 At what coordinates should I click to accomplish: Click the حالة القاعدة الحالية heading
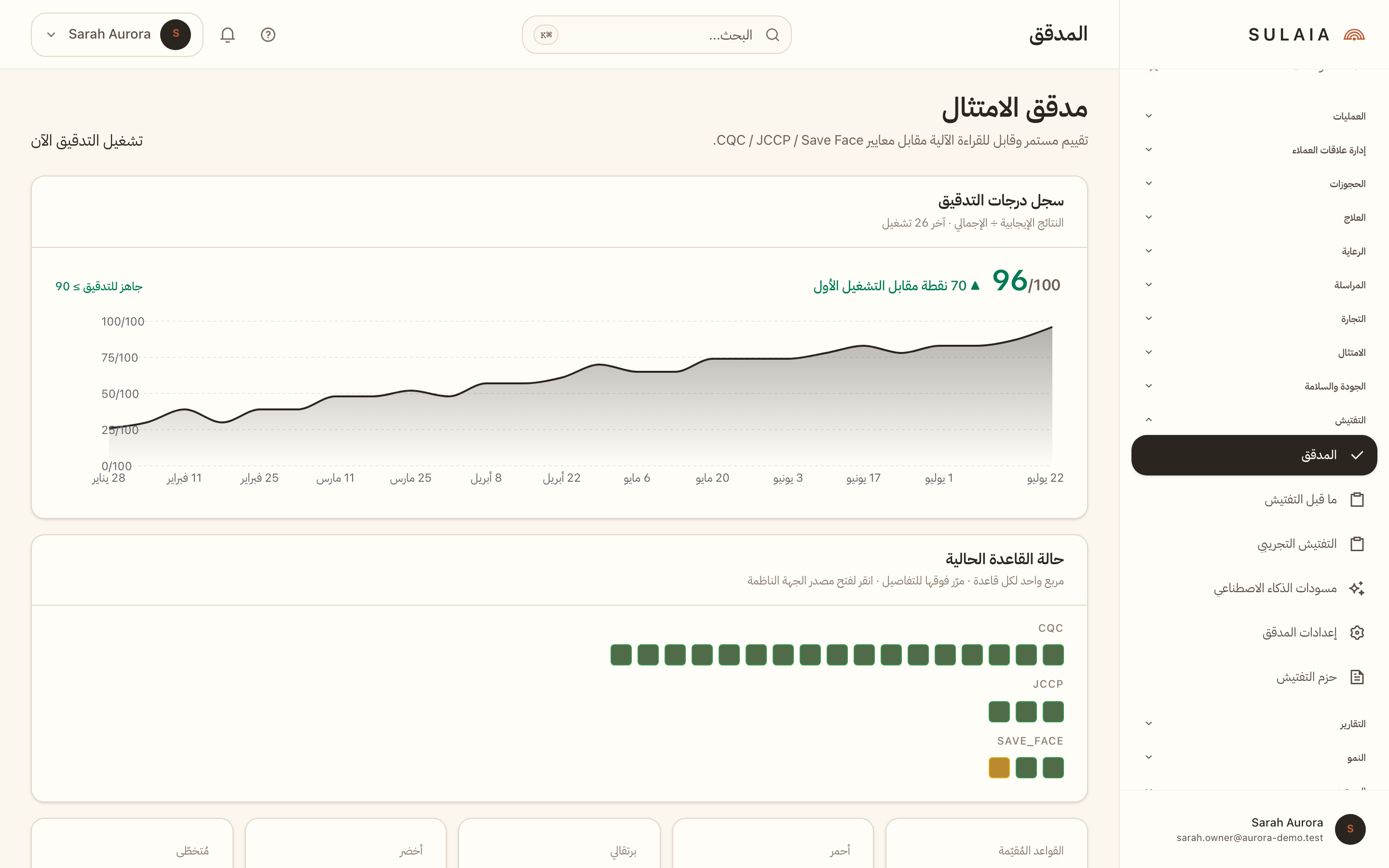pos(1005,558)
